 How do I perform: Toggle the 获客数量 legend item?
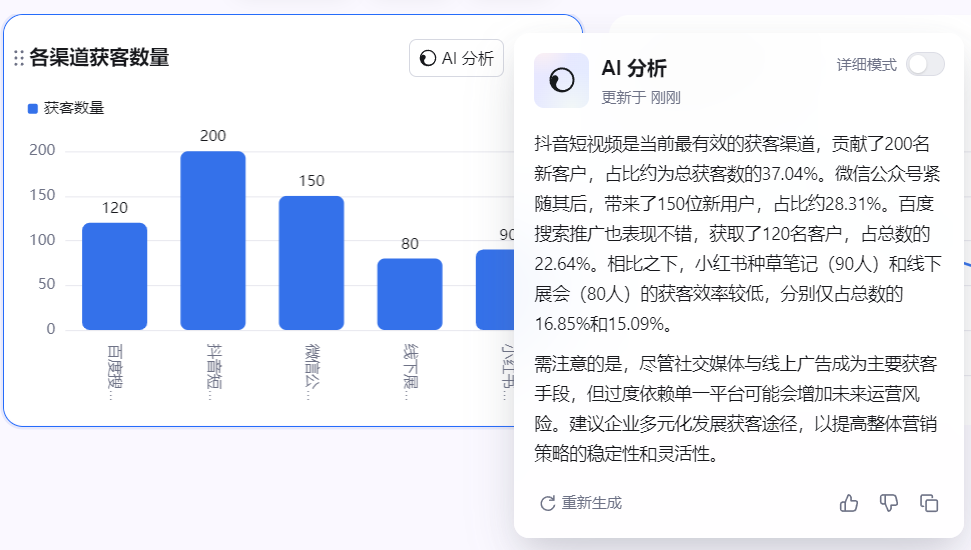66,108
